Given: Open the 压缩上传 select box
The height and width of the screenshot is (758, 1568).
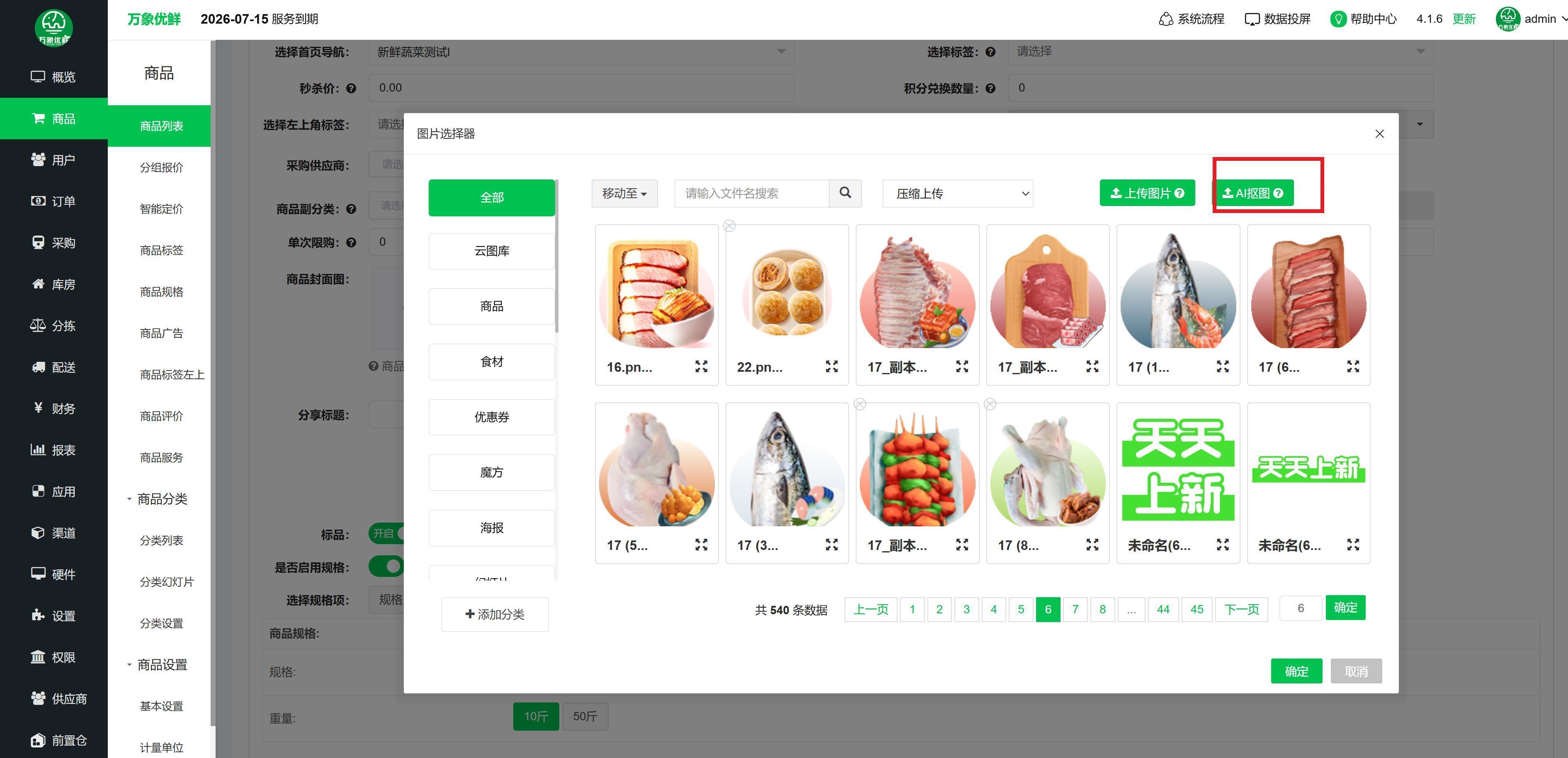Looking at the screenshot, I should coord(957,194).
